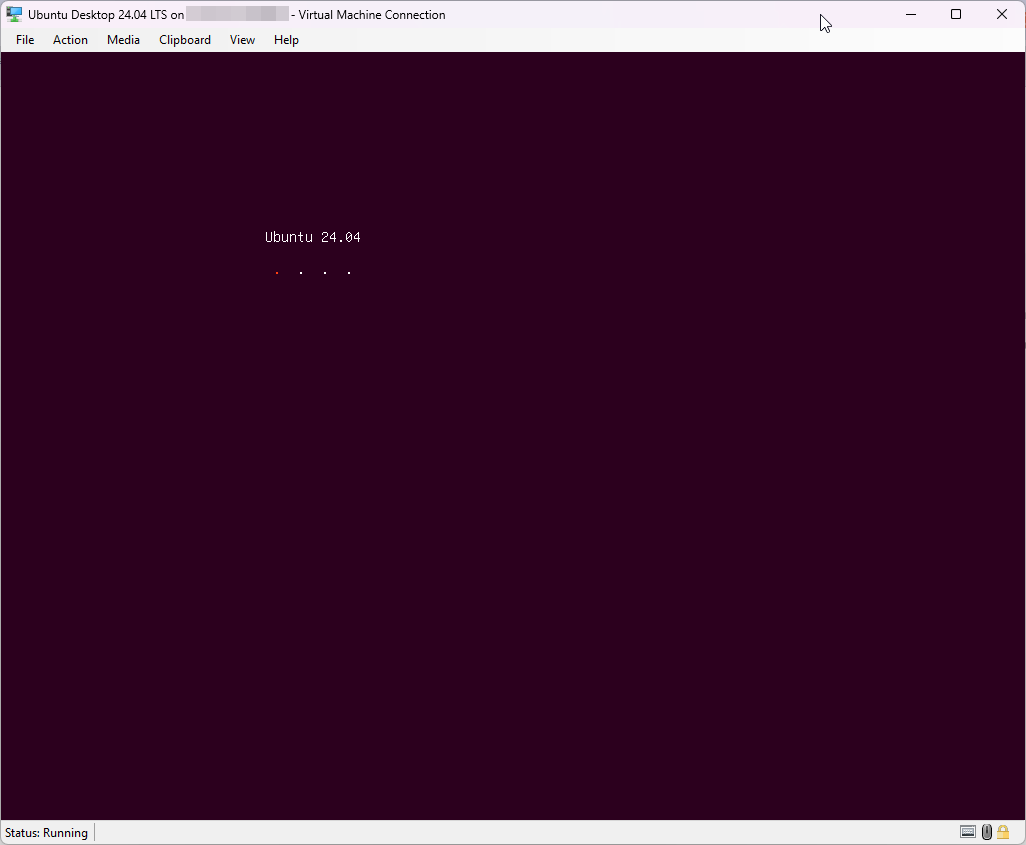Click the rightmost dot of the boot spinner

tap(348, 271)
